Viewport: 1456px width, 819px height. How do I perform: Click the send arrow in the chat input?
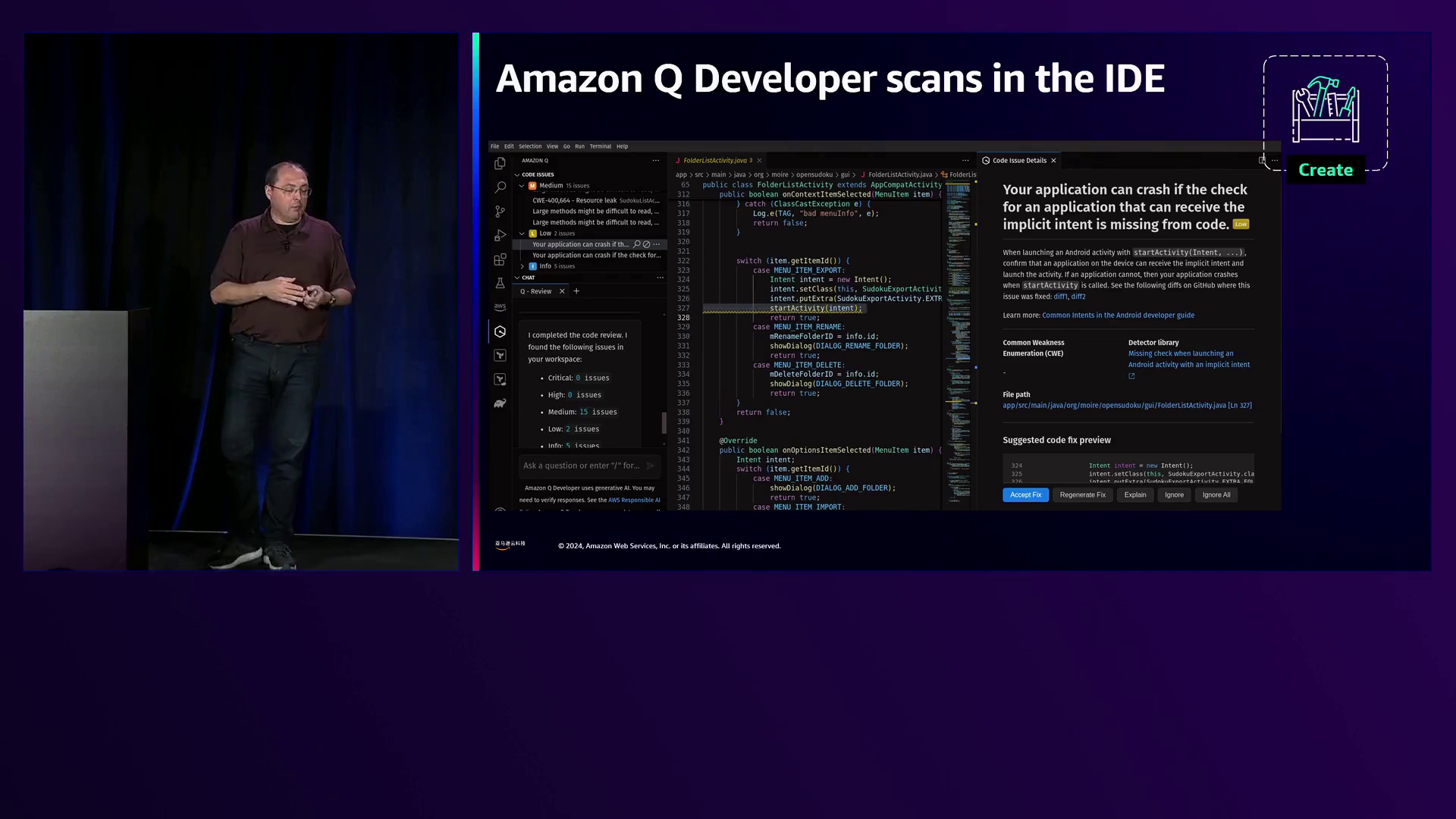pos(650,466)
